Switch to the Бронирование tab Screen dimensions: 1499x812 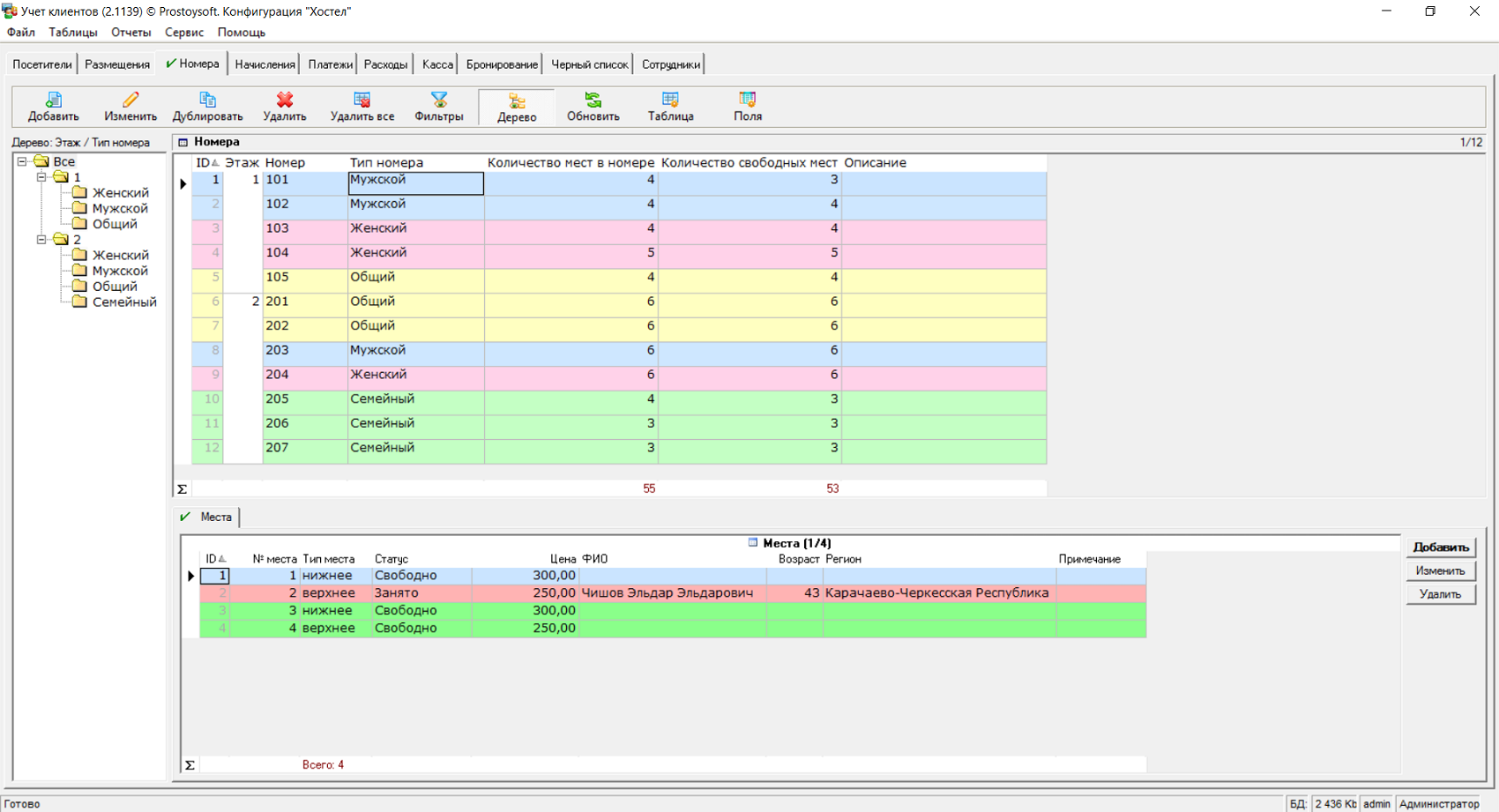[x=501, y=64]
